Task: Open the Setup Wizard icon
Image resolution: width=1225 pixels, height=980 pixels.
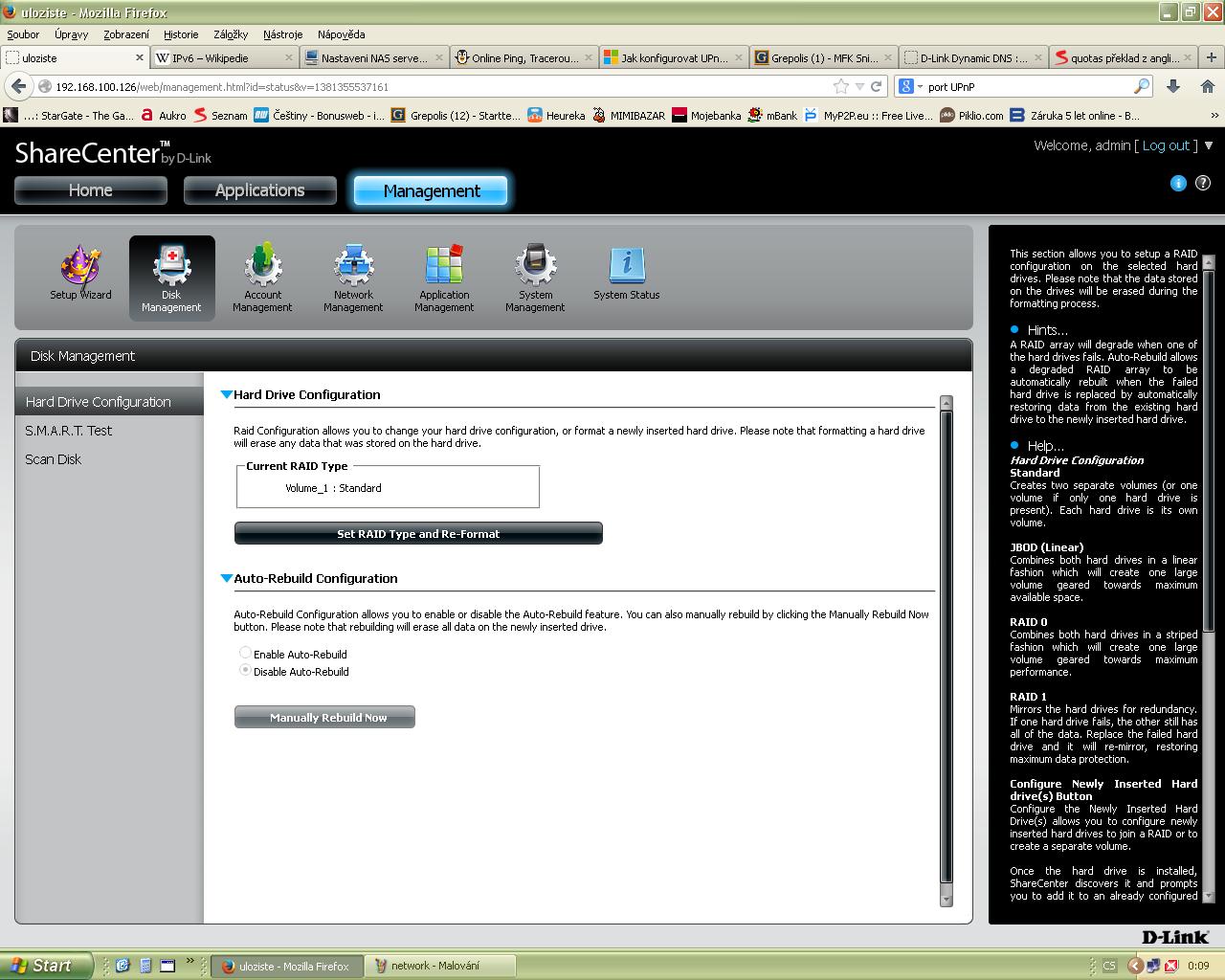Action: pos(80,273)
